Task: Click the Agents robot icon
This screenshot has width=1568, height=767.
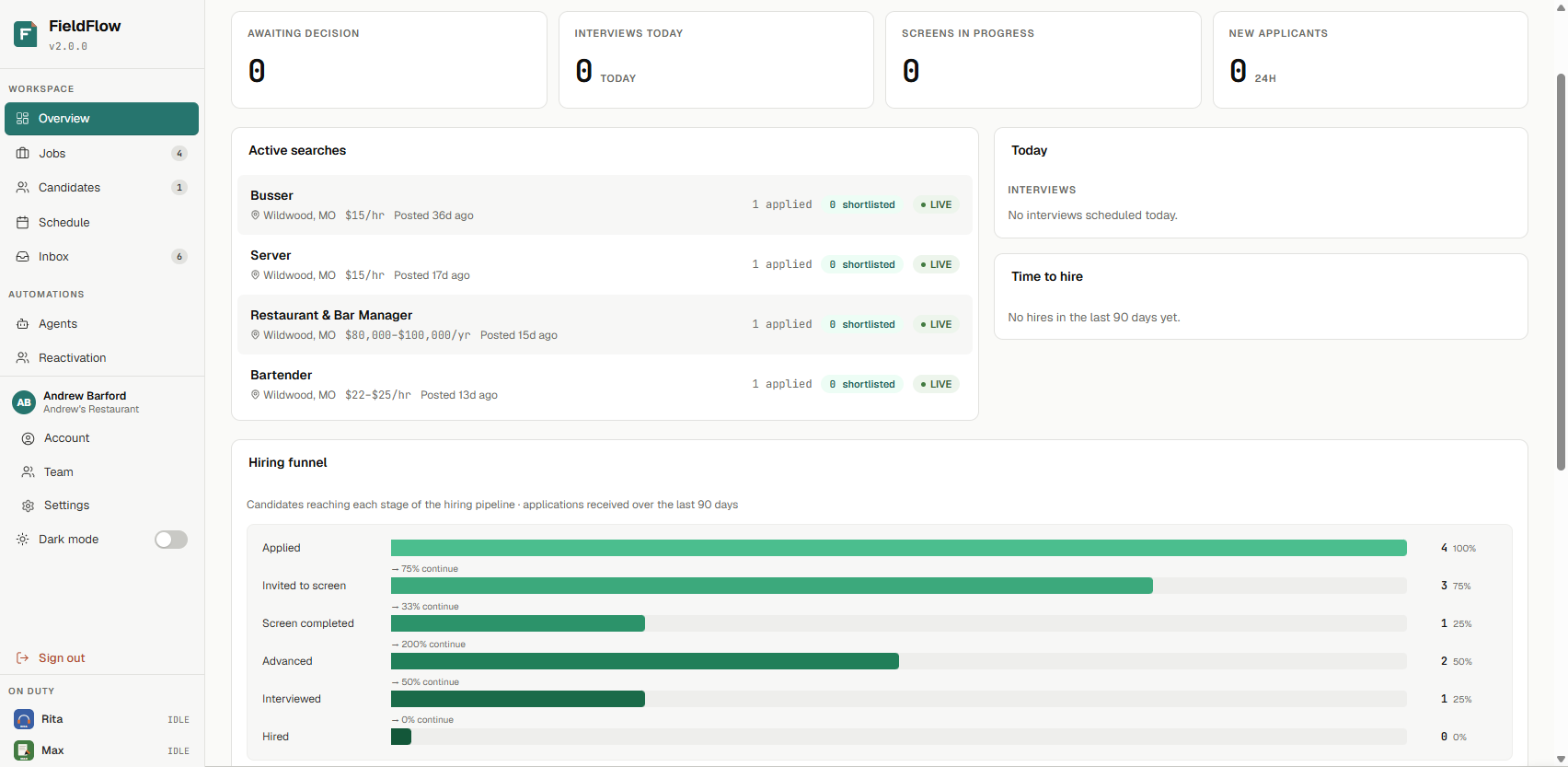Action: [x=23, y=324]
